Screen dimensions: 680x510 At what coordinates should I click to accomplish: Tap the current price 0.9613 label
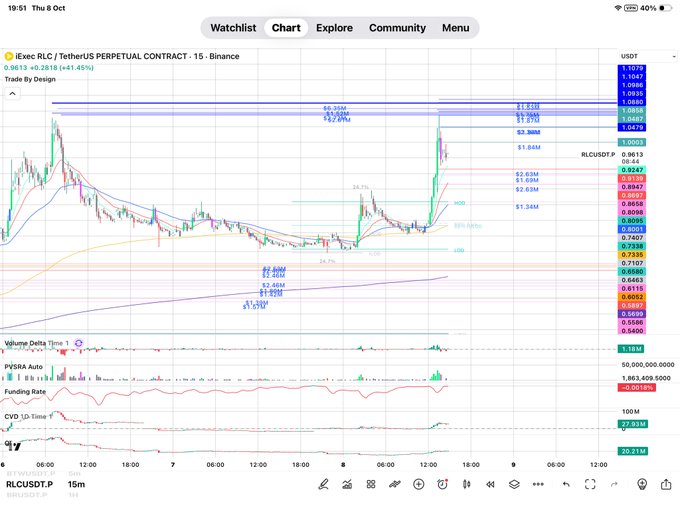(x=632, y=154)
